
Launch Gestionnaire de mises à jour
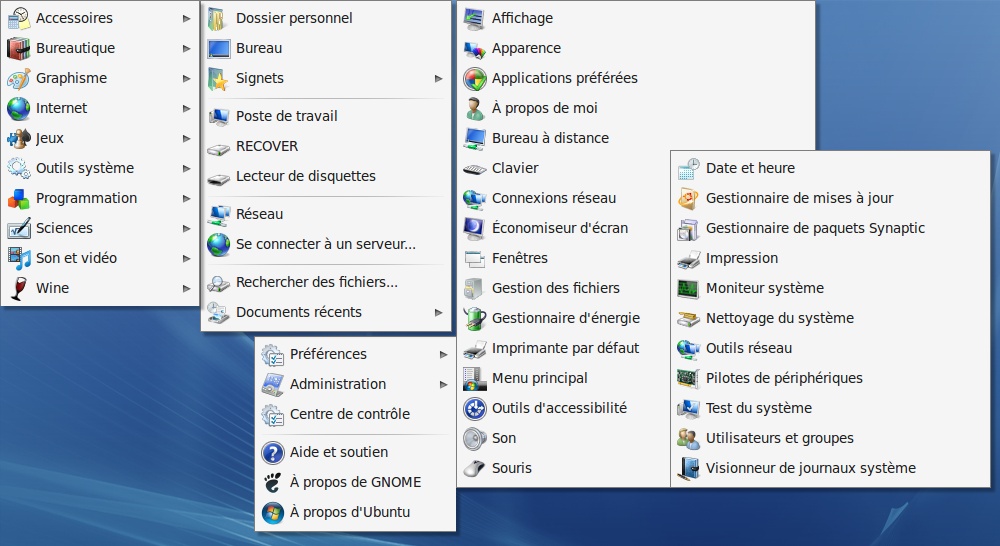coord(830,198)
